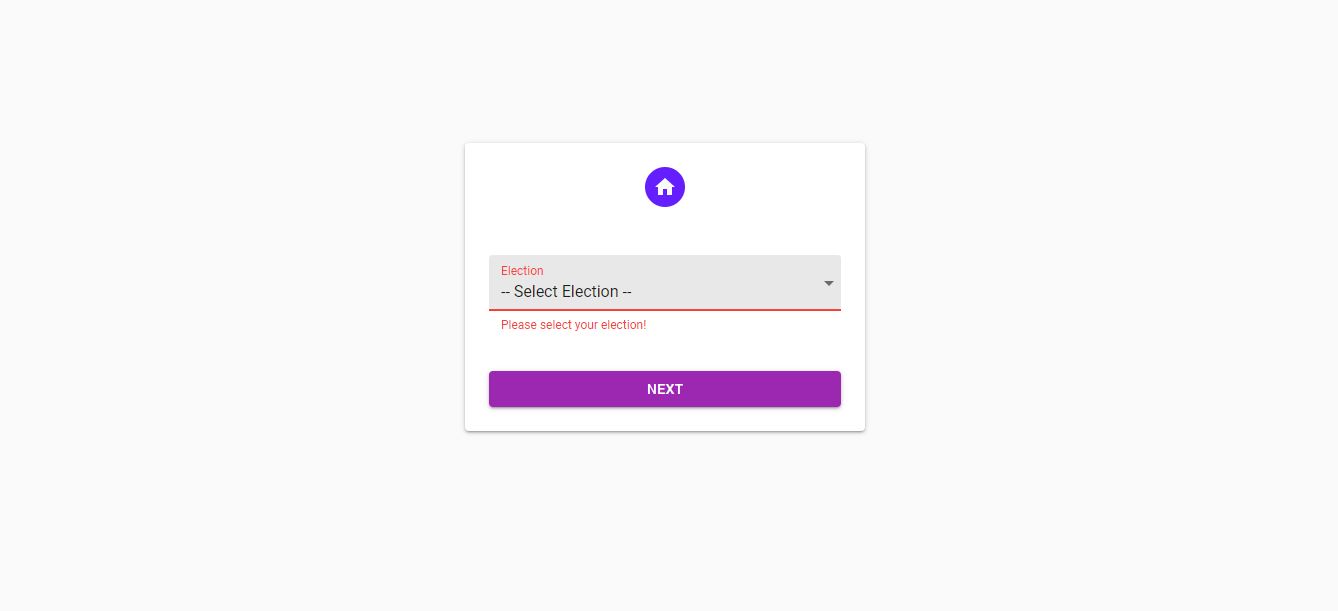Click the 'Please select your election!' warning text
The image size is (1338, 611).
573,325
